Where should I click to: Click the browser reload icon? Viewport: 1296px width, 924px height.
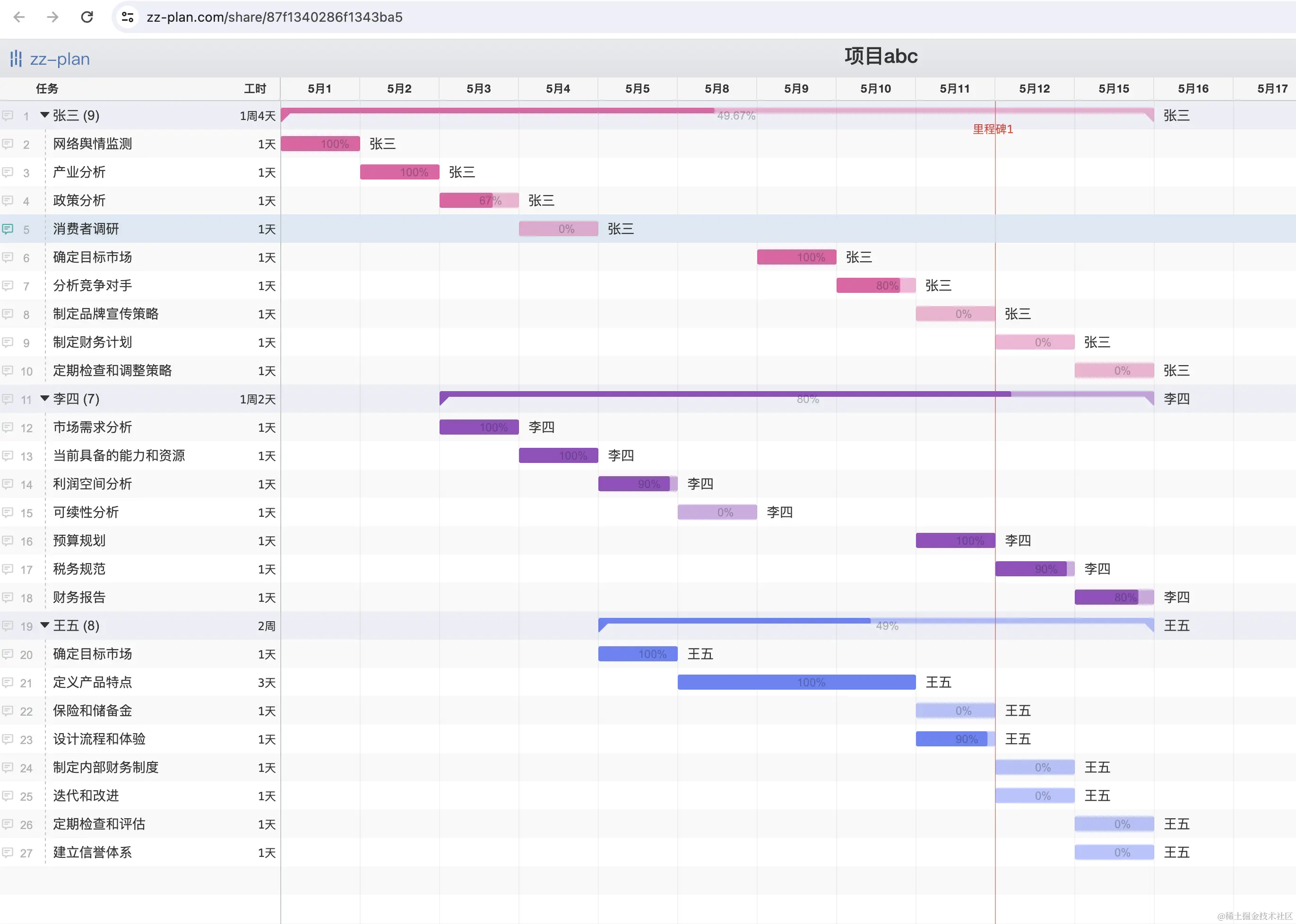click(87, 17)
